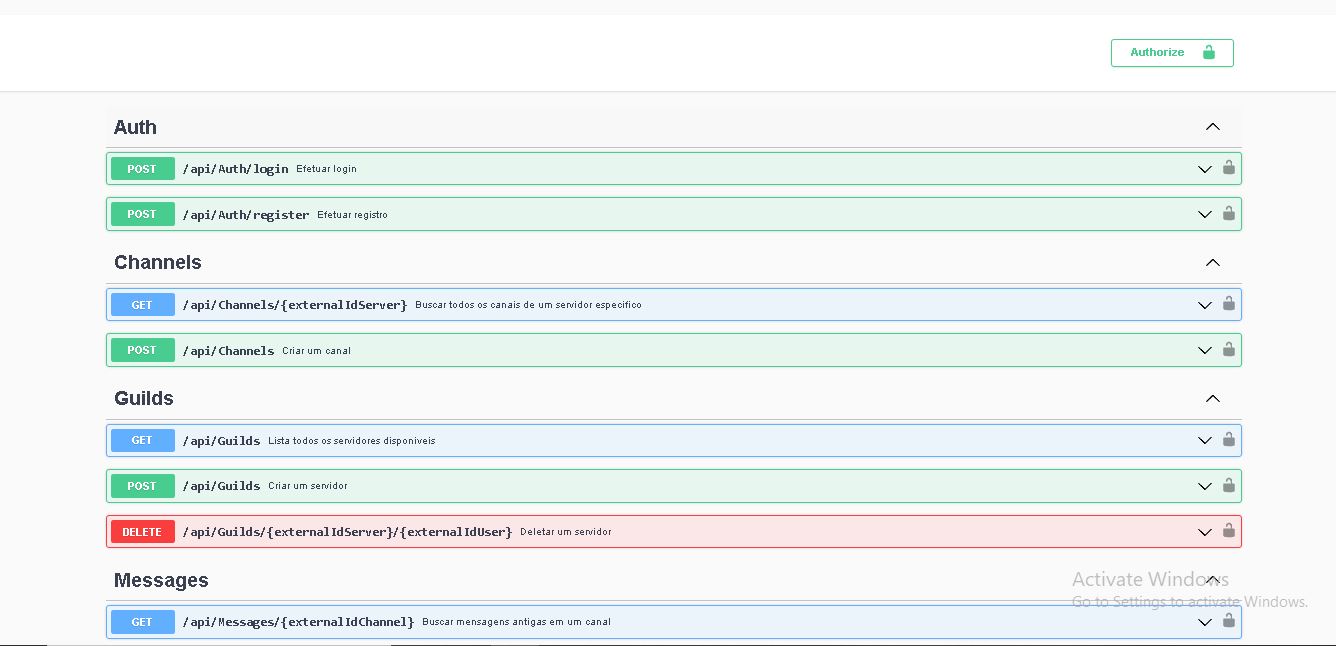Expand the GET /api/Guilds endpoint arrow
Viewport: 1336px width, 646px height.
pyautogui.click(x=1205, y=441)
